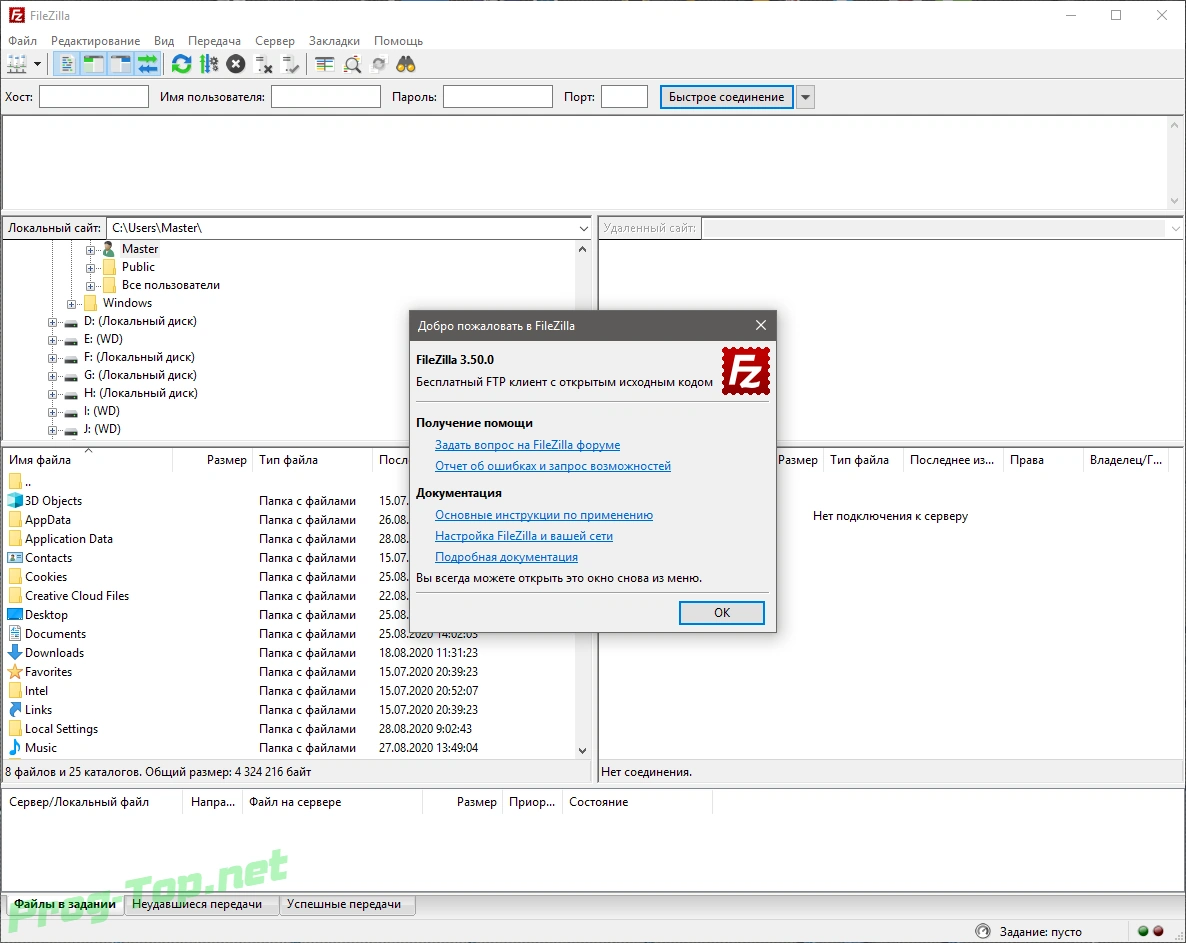Viewport: 1186px width, 943px height.
Task: Select the Documents folder icon
Action: tap(14, 634)
